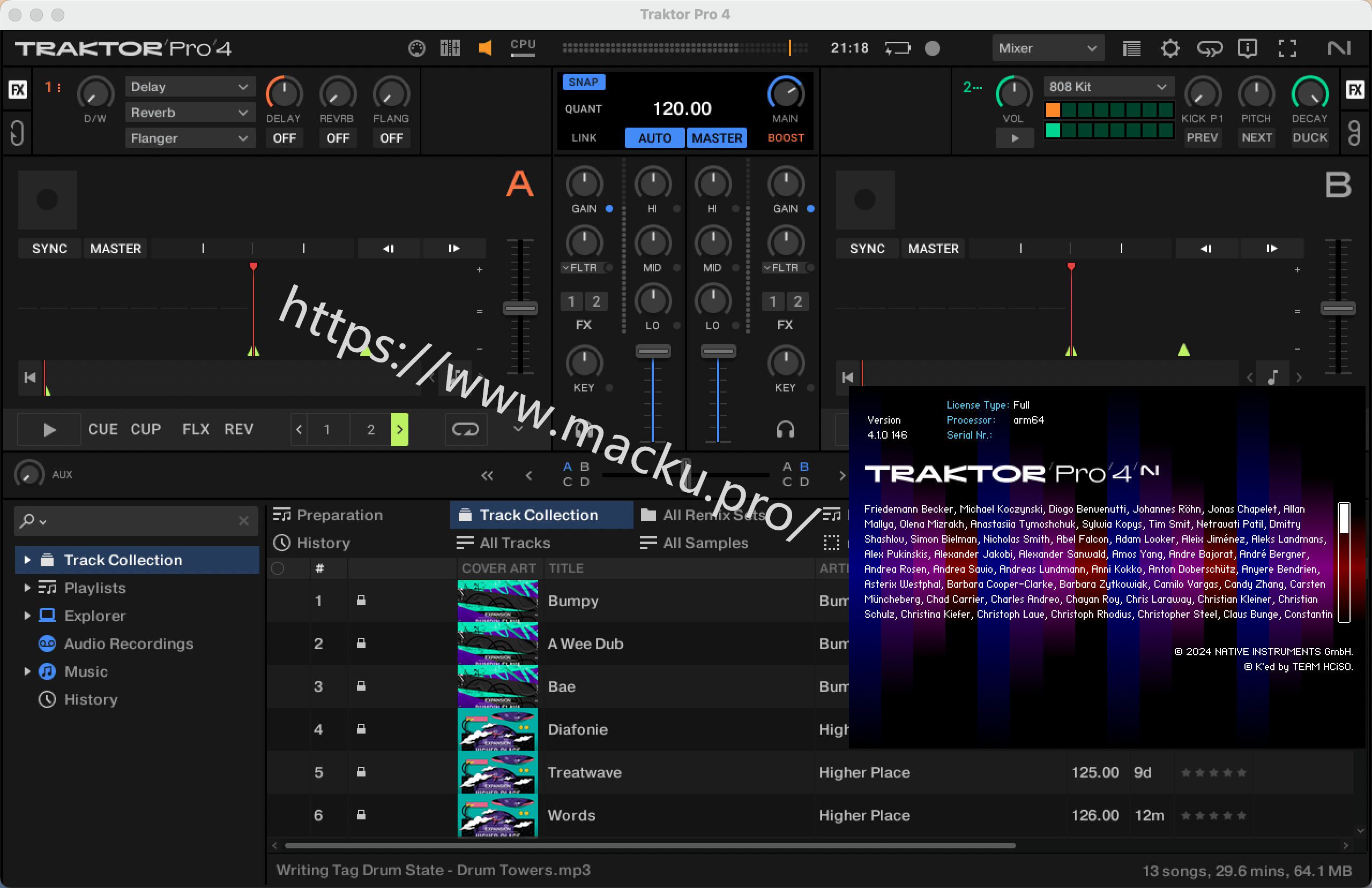Expand Explorer tree node
The image size is (1372, 888).
pyautogui.click(x=27, y=615)
